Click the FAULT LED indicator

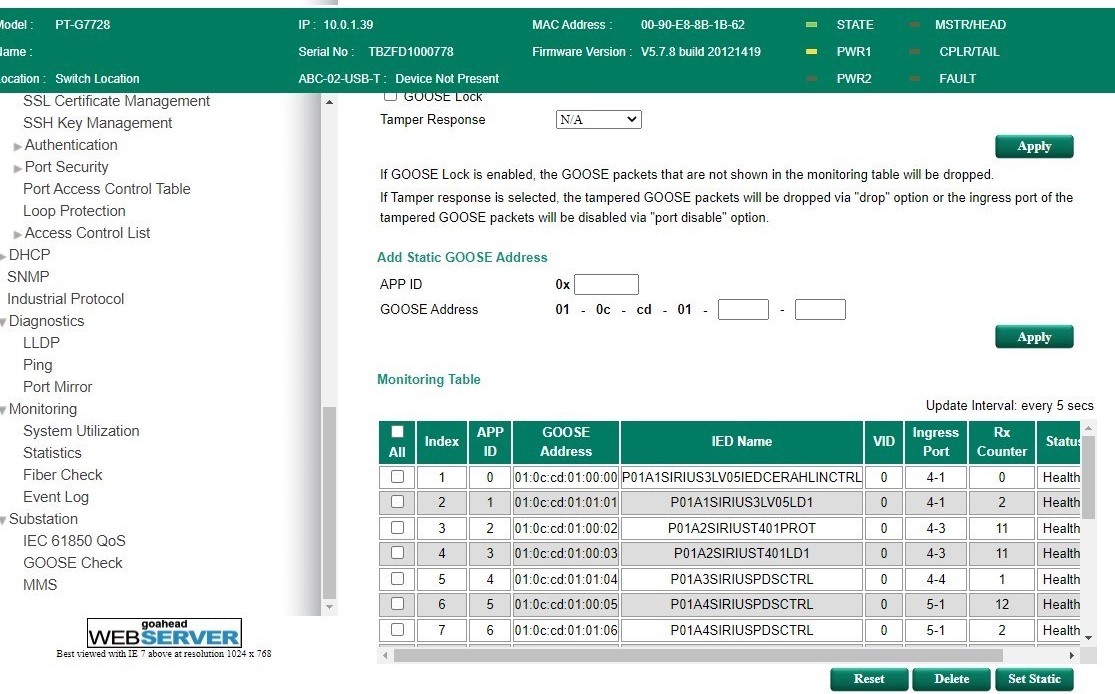tap(914, 79)
